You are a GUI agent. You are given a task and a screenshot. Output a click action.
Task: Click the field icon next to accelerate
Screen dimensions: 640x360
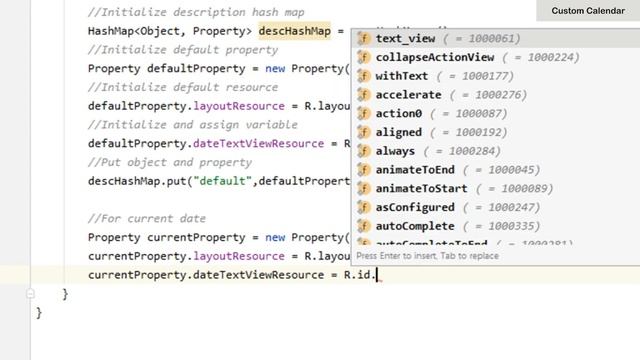coord(363,95)
